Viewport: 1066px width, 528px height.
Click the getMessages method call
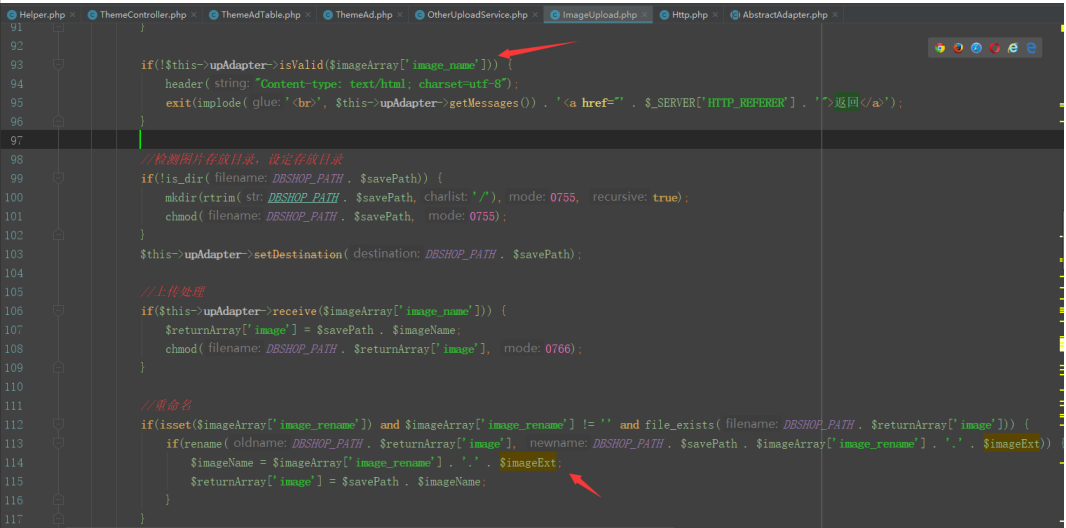click(486, 103)
